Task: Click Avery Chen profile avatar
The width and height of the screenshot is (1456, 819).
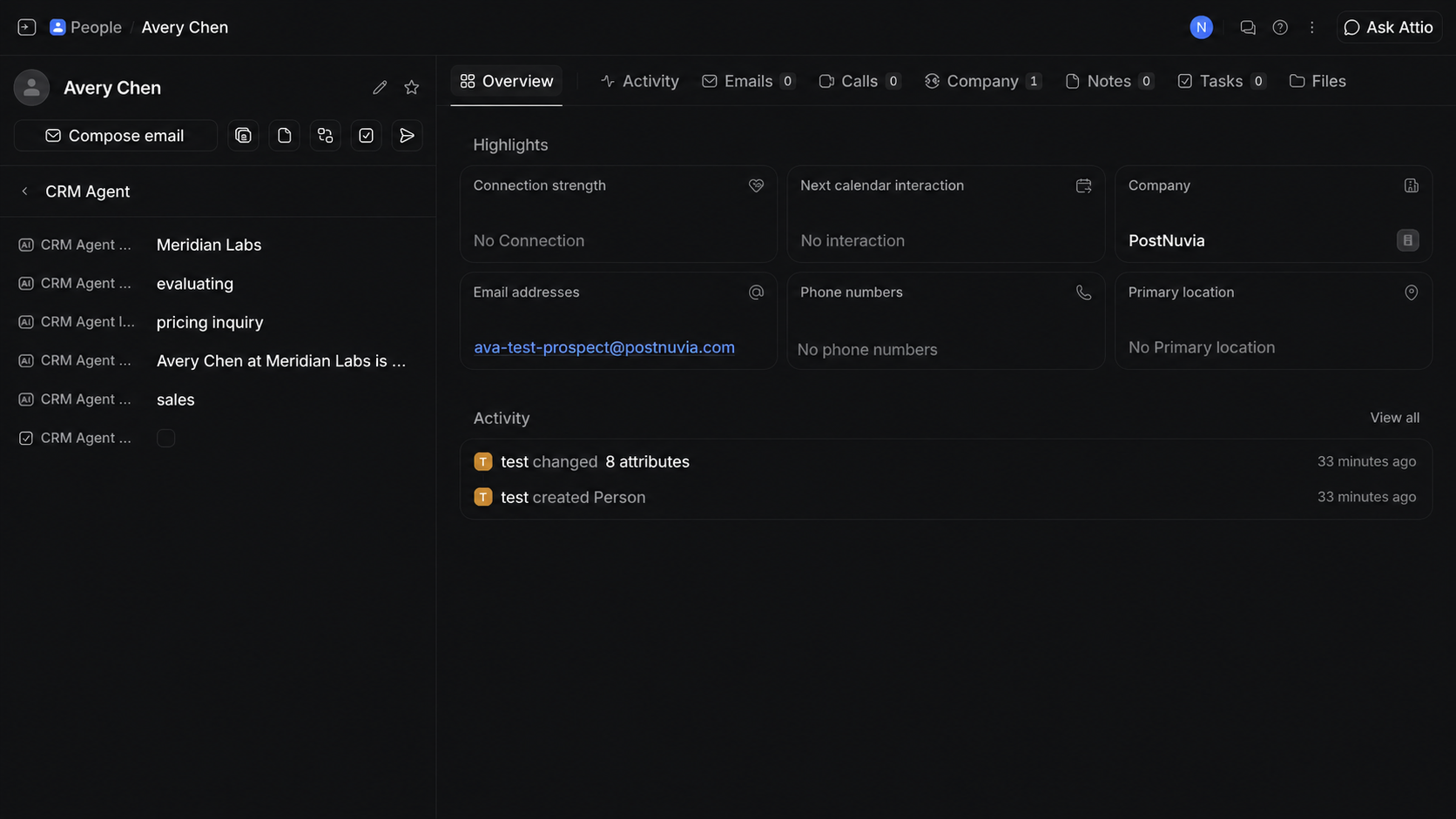Action: [31, 87]
